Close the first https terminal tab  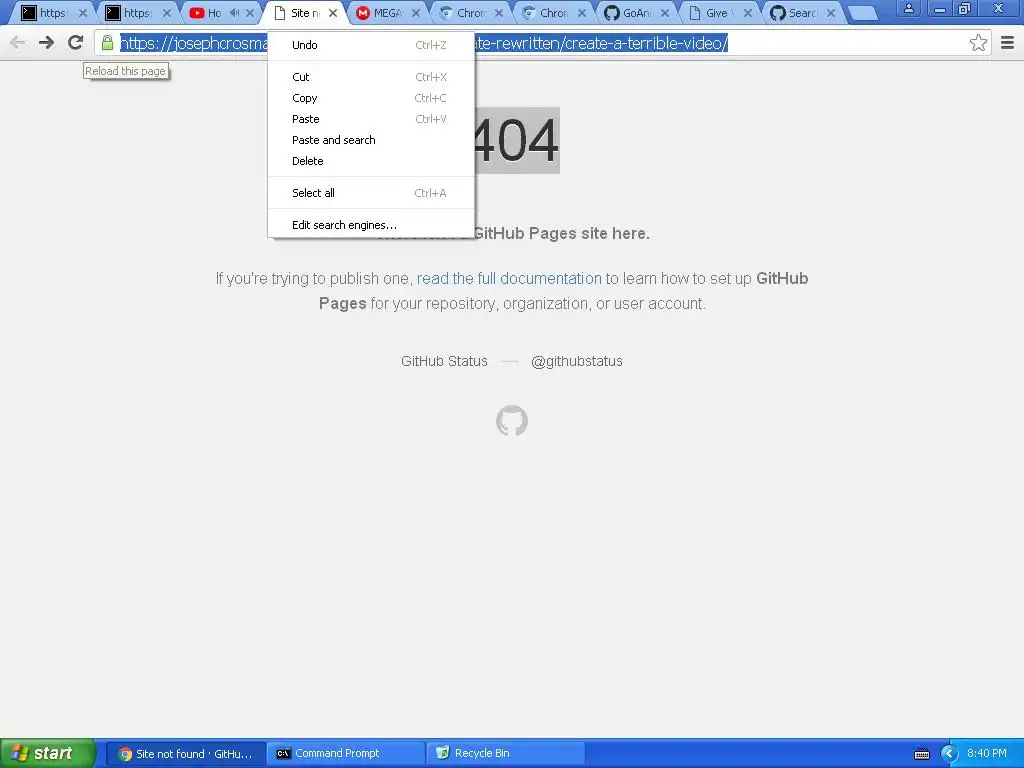coord(83,13)
